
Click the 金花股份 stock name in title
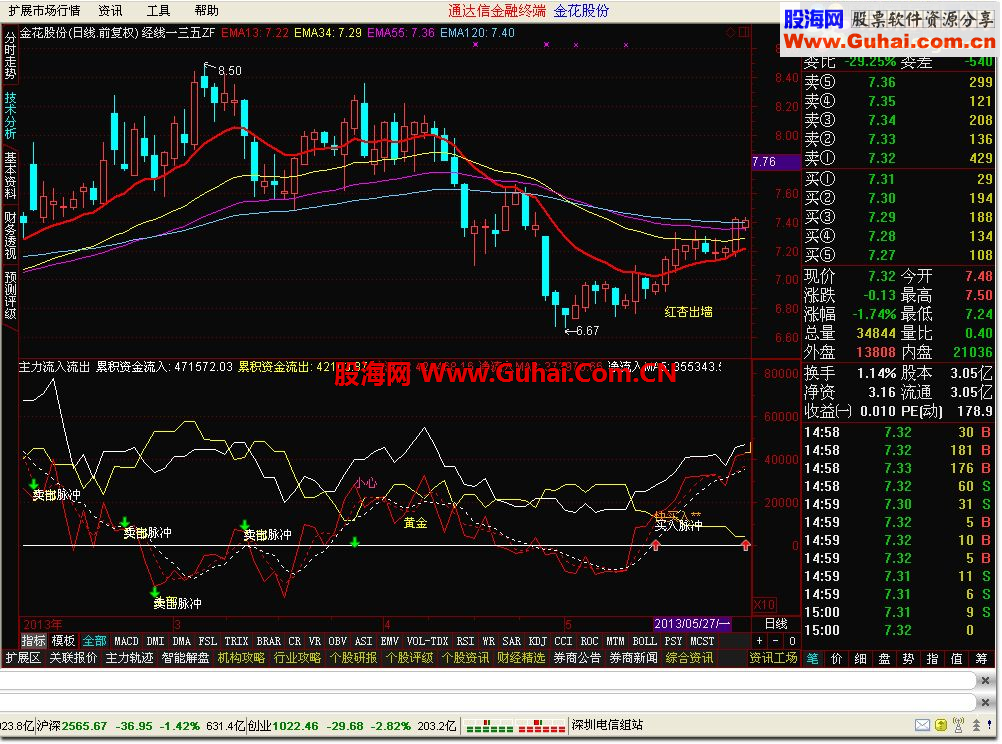coord(582,11)
